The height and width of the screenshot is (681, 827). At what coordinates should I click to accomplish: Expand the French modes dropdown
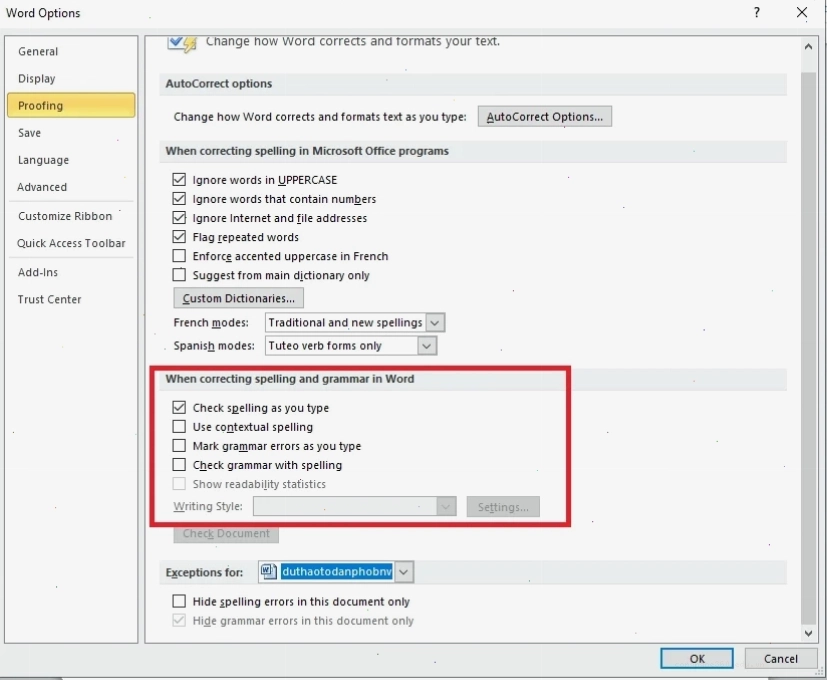point(435,322)
